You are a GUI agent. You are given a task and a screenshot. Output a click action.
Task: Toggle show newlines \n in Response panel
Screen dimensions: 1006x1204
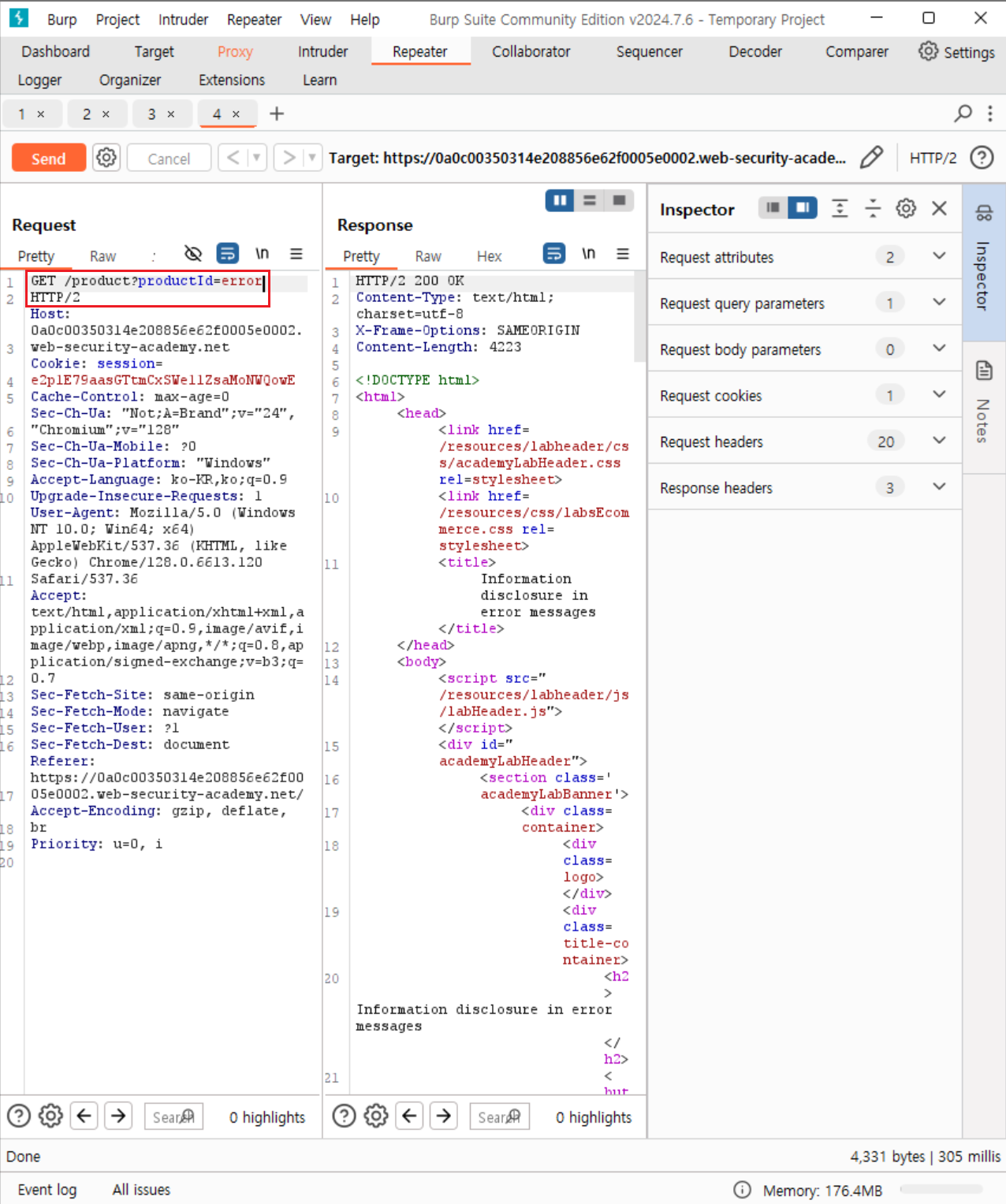coord(588,253)
